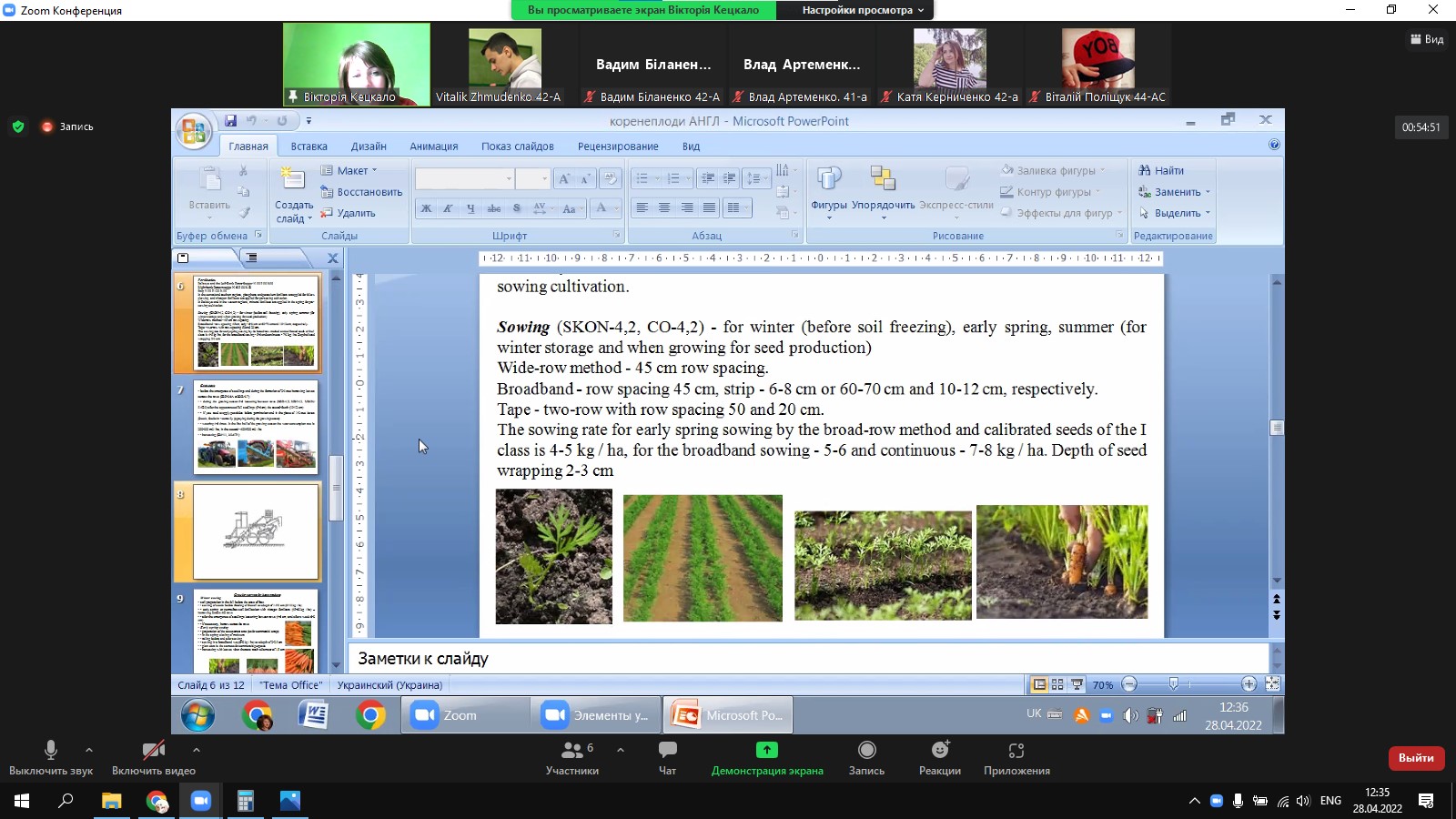The width and height of the screenshot is (1456, 819).
Task: Click ENG language indicator in tray
Action: (x=1330, y=801)
